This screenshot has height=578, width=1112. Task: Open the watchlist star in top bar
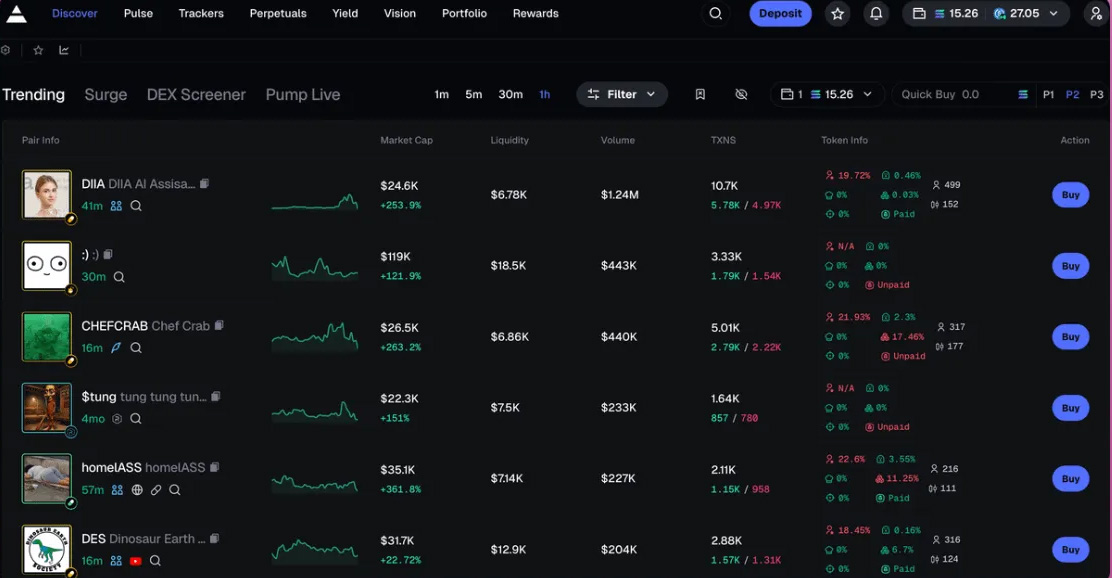click(838, 14)
